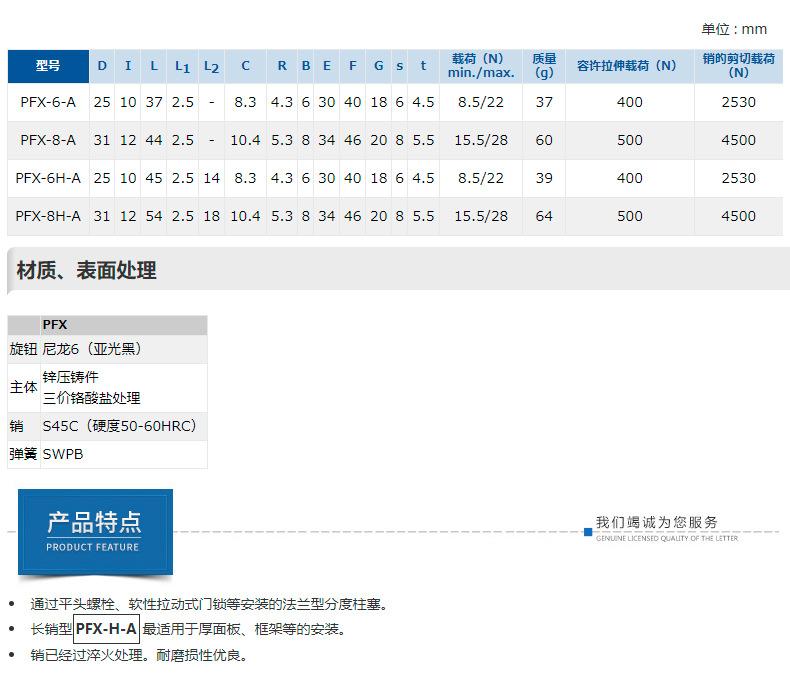
Task: Select the PFX-8-A model row label
Action: (48, 140)
